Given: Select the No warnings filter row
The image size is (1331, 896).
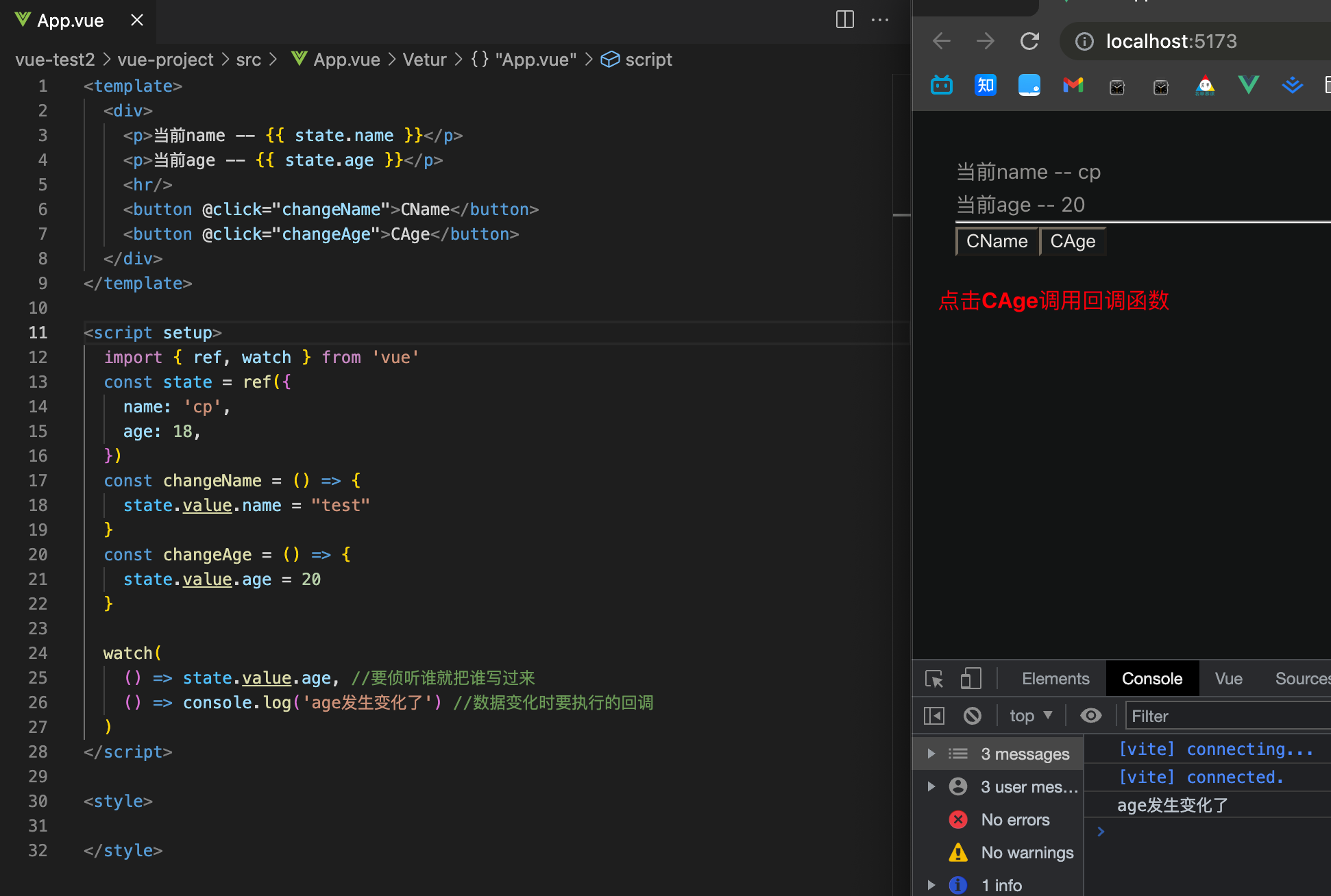Looking at the screenshot, I should pyautogui.click(x=999, y=852).
